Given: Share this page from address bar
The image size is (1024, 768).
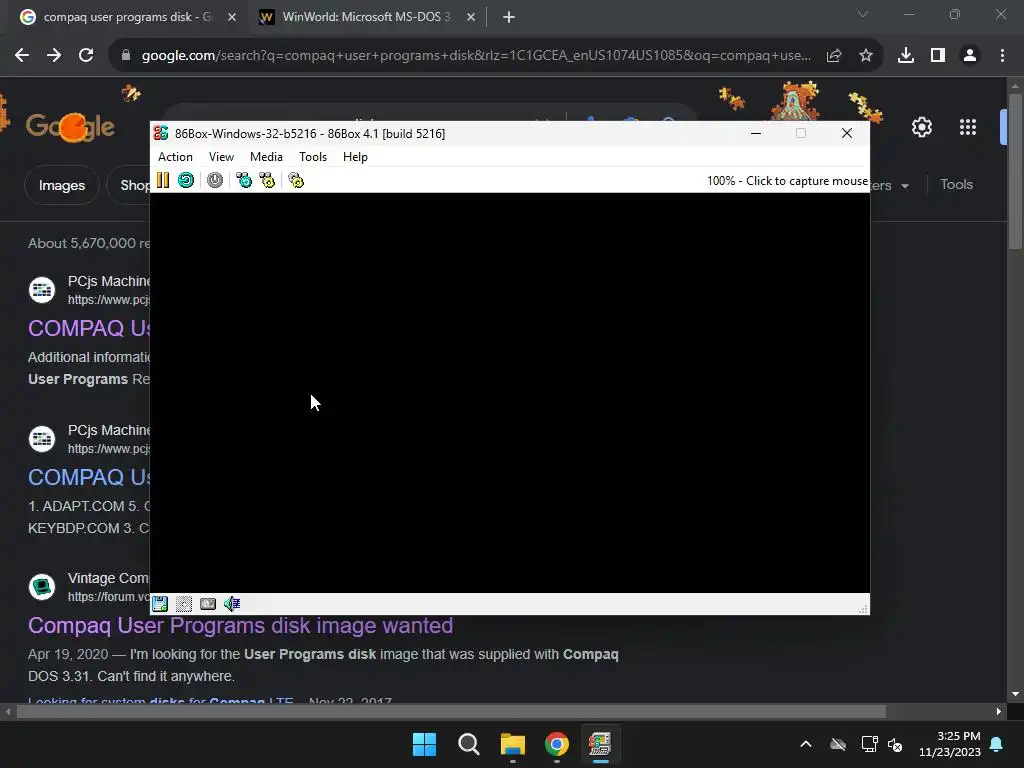Looking at the screenshot, I should click(x=834, y=56).
